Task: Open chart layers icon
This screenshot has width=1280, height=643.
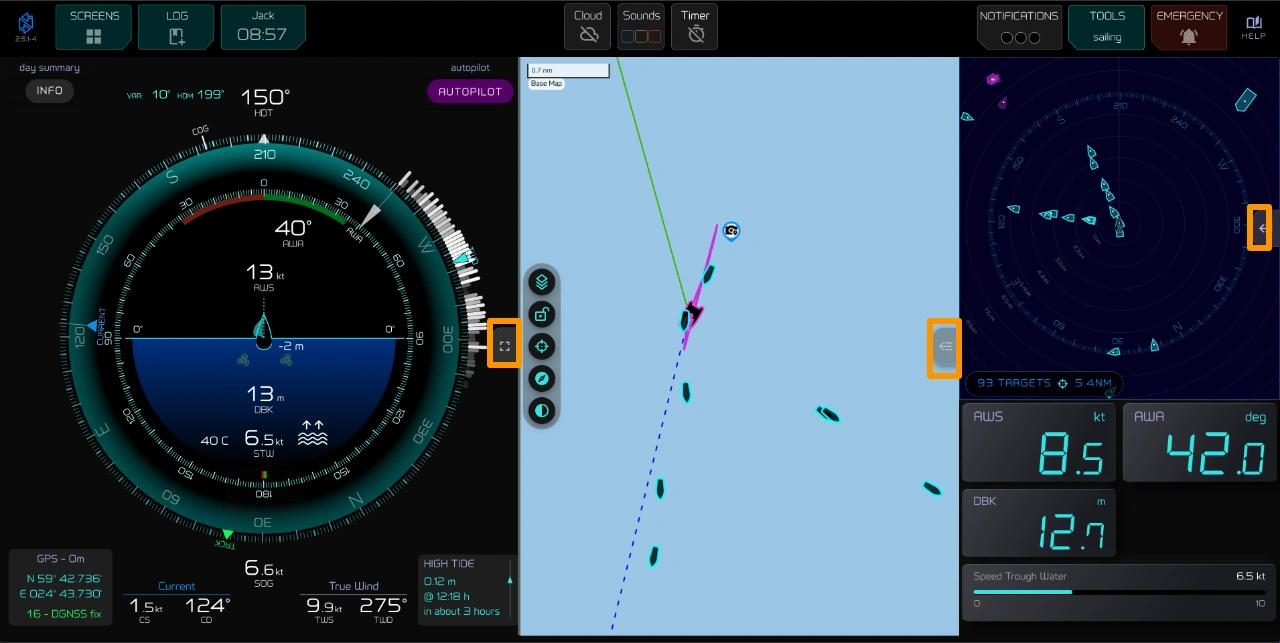Action: 542,282
